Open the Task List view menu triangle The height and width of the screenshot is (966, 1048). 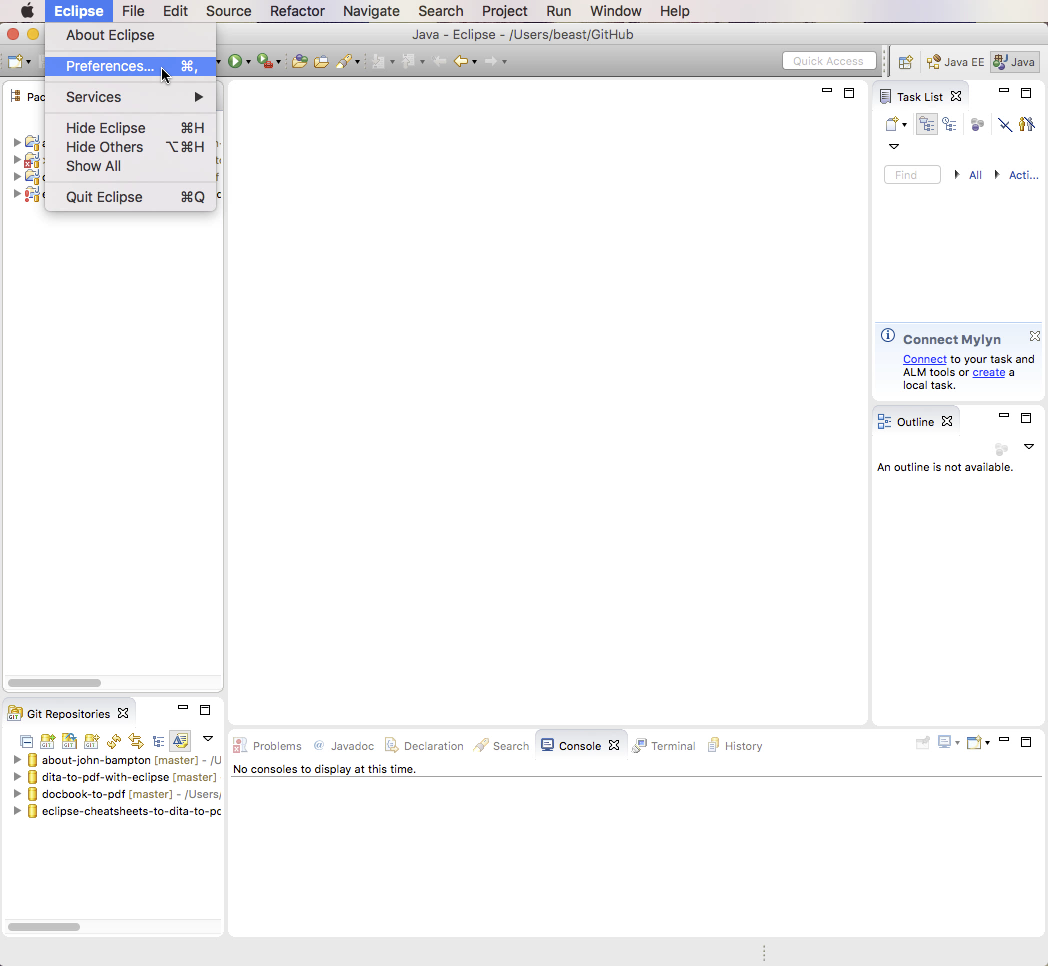(x=894, y=146)
